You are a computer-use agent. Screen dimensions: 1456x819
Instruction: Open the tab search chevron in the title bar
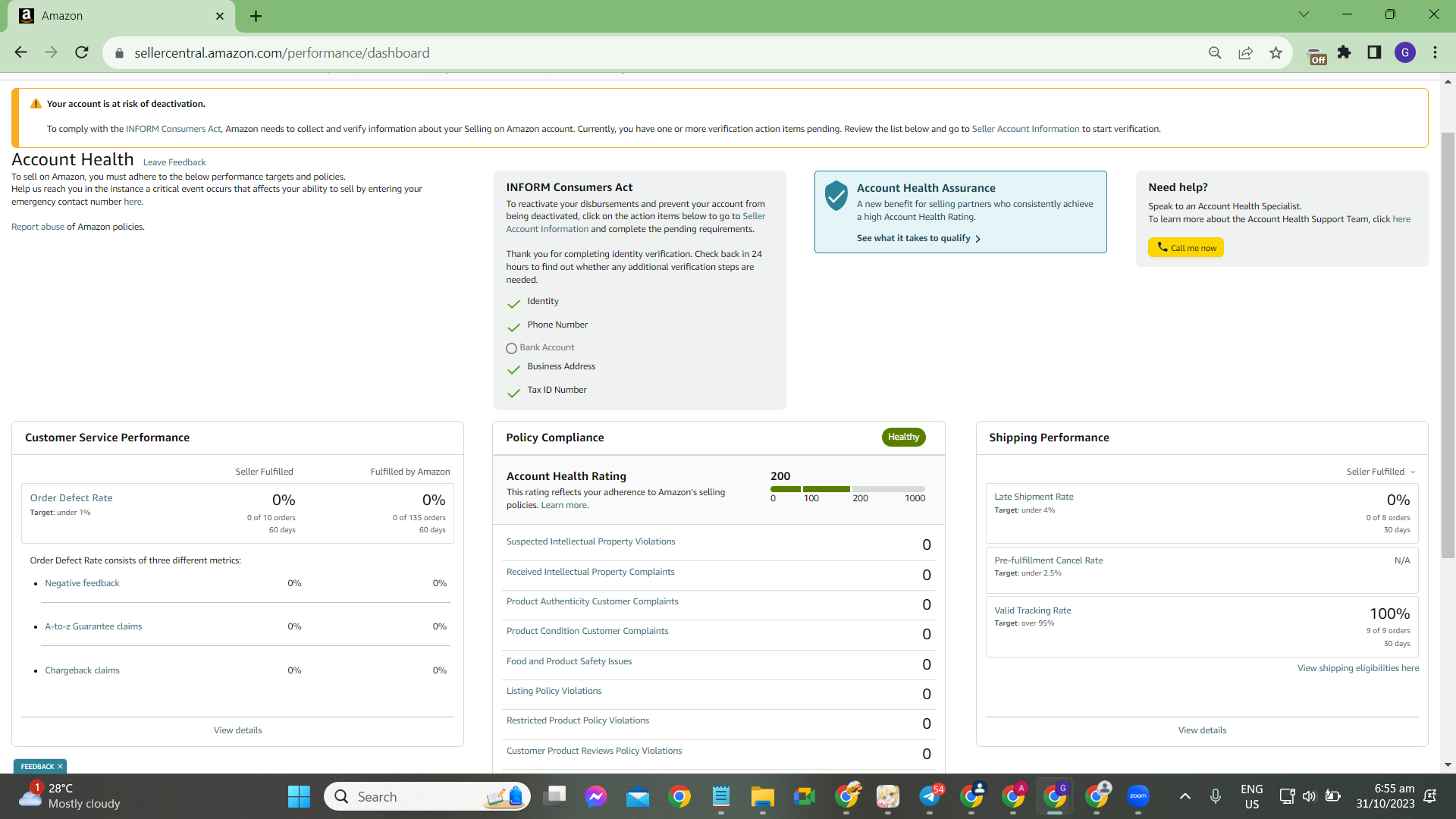(1304, 14)
